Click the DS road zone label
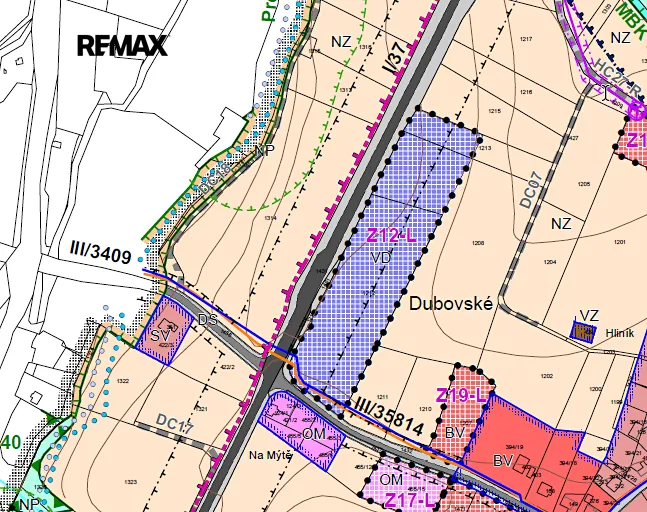This screenshot has width=647, height=512. [x=208, y=320]
